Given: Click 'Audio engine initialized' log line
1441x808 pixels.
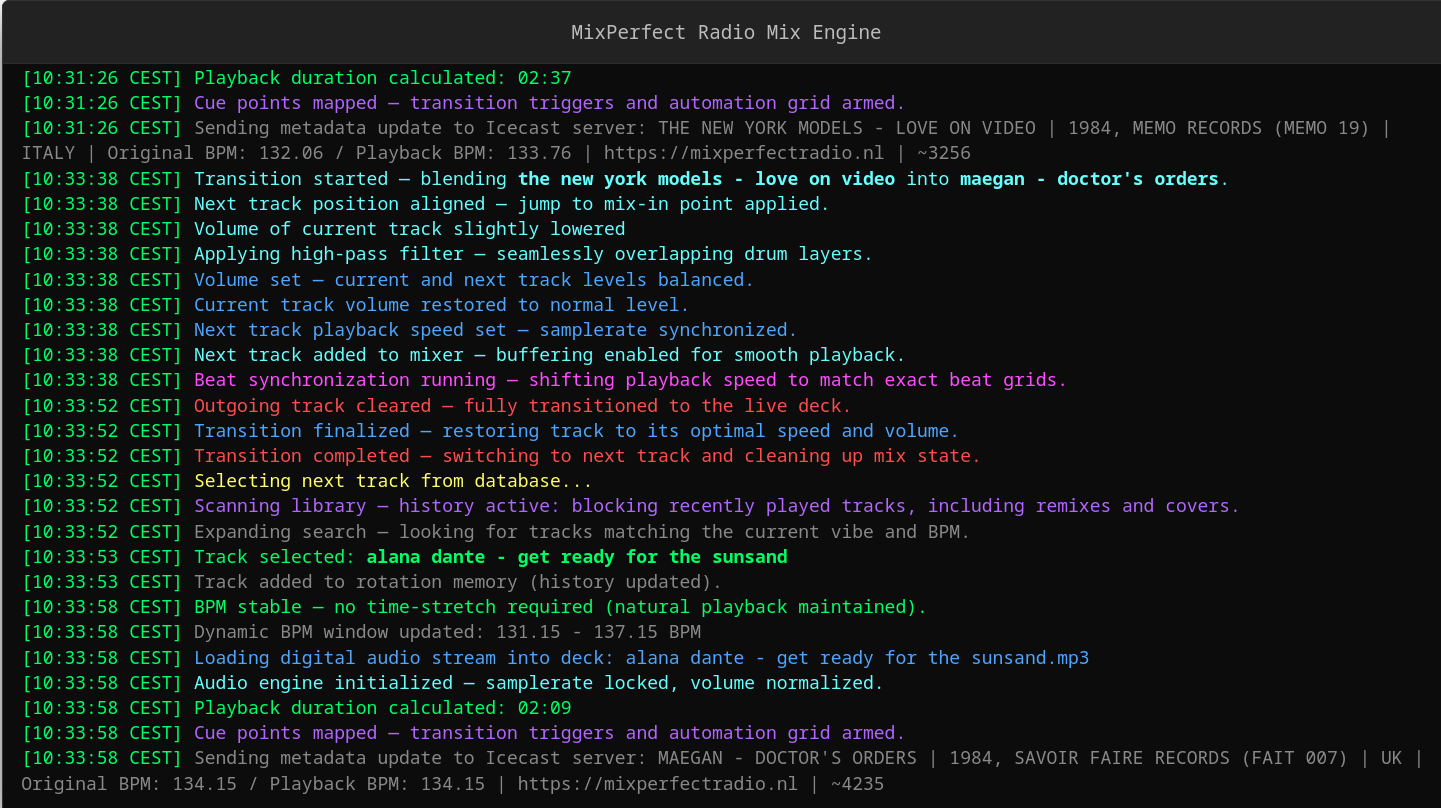Looking at the screenshot, I should pos(539,683).
